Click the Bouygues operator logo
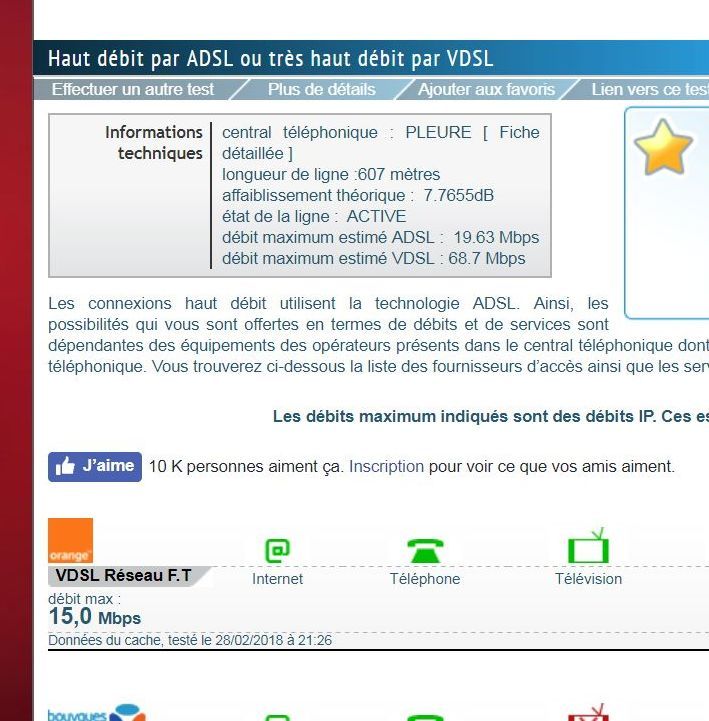Image resolution: width=709 pixels, height=721 pixels. 97,713
